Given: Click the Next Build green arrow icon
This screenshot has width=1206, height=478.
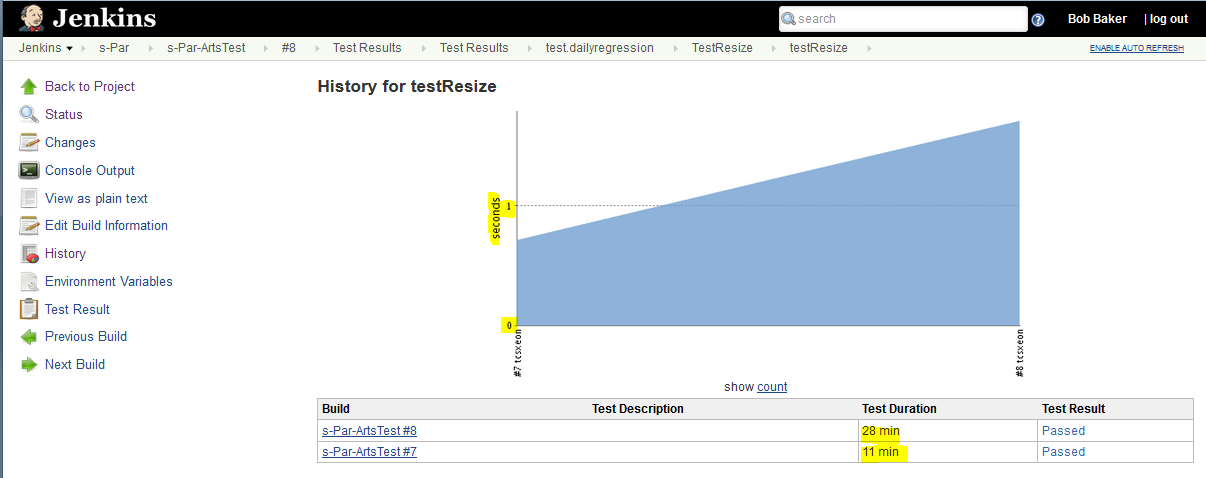Looking at the screenshot, I should pos(29,364).
